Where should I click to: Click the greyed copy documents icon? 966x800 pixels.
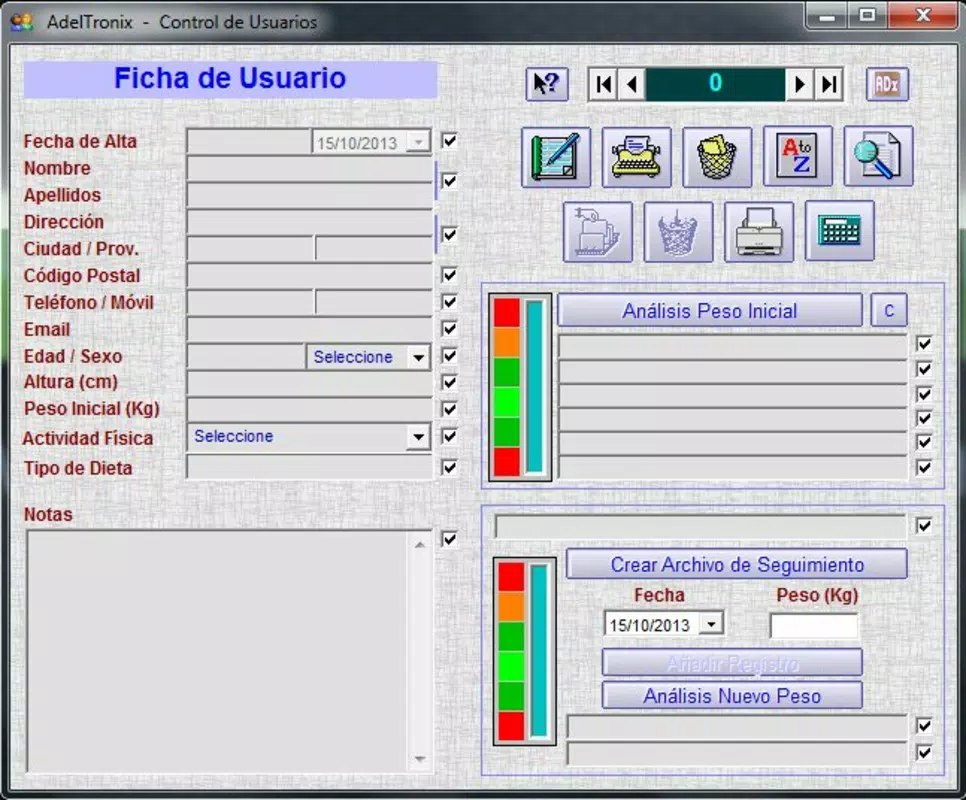598,232
